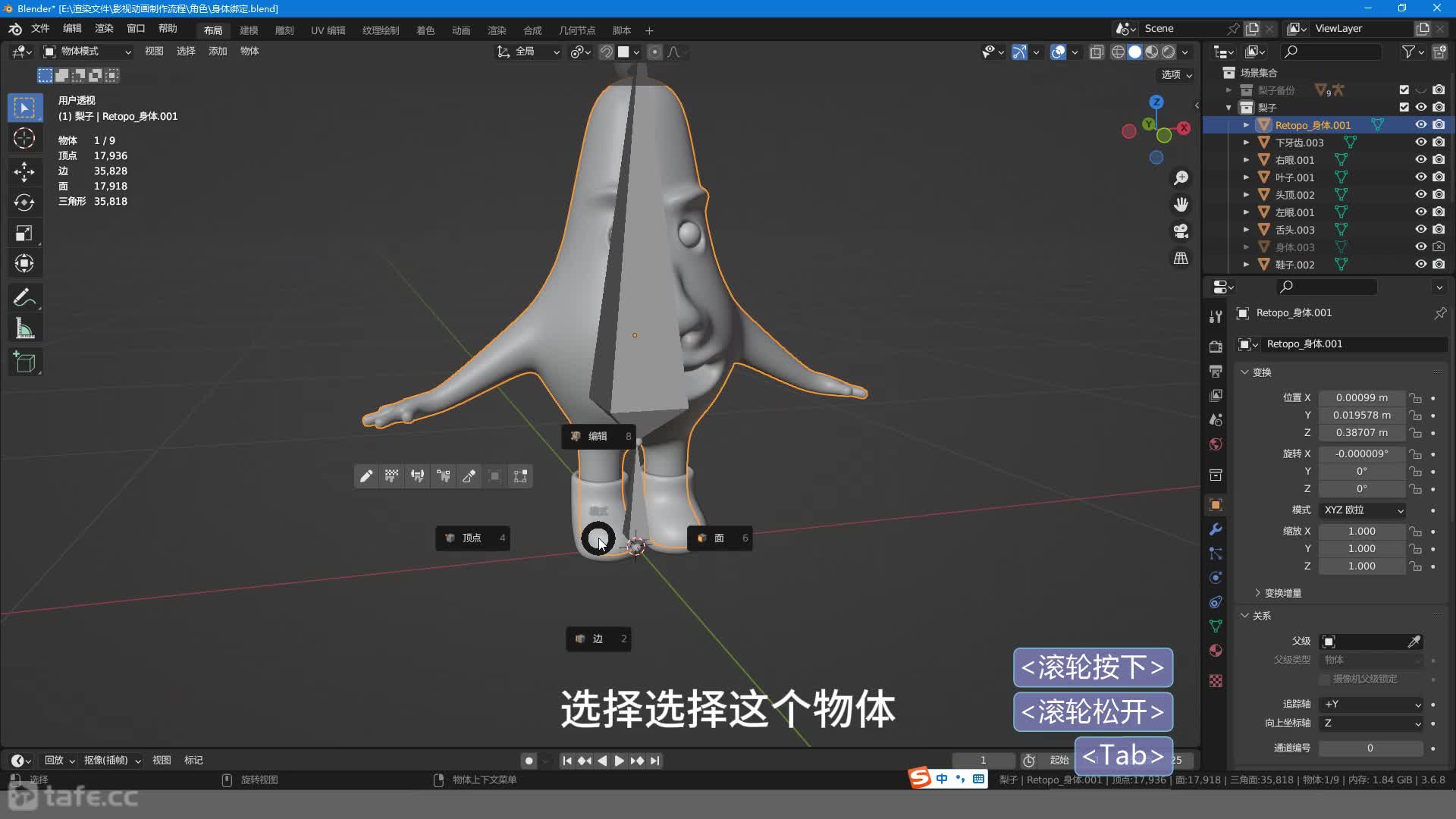This screenshot has width=1456, height=819.
Task: Switch to wireframe shading mode
Action: (x=1118, y=52)
